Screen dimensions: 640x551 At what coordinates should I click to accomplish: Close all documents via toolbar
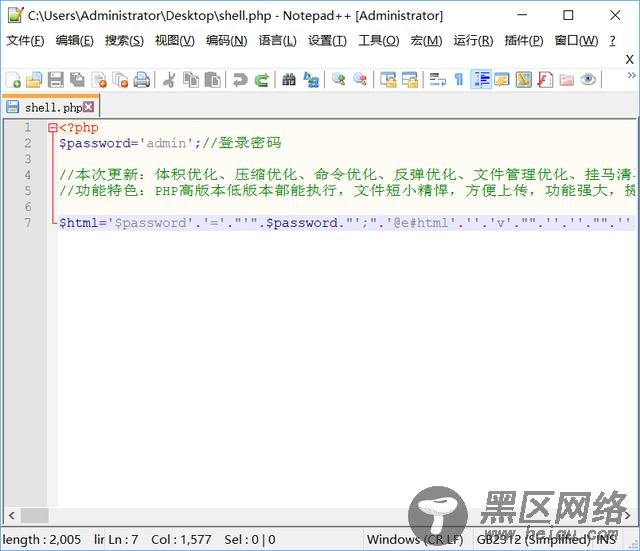pos(120,80)
